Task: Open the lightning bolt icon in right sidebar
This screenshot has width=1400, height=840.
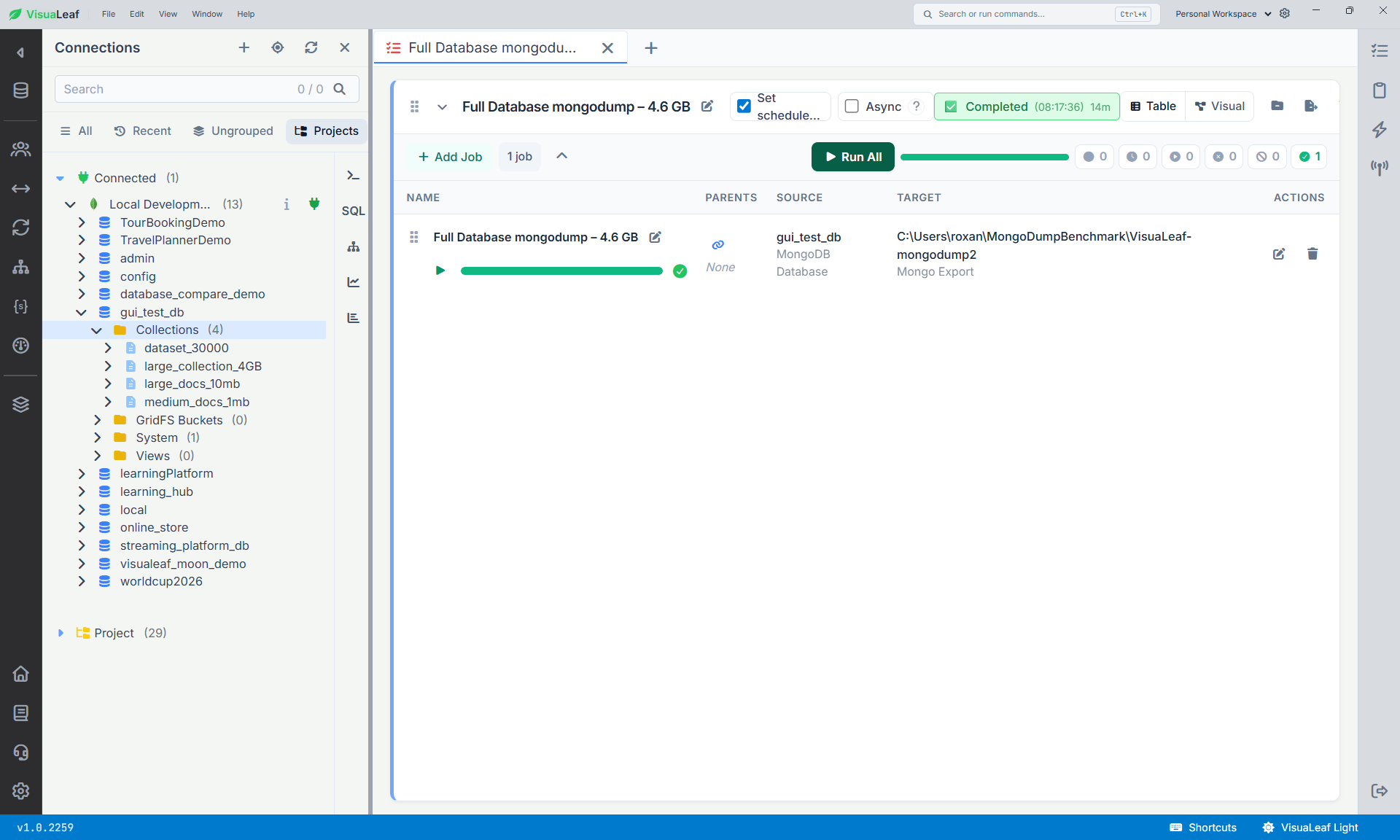Action: tap(1379, 130)
